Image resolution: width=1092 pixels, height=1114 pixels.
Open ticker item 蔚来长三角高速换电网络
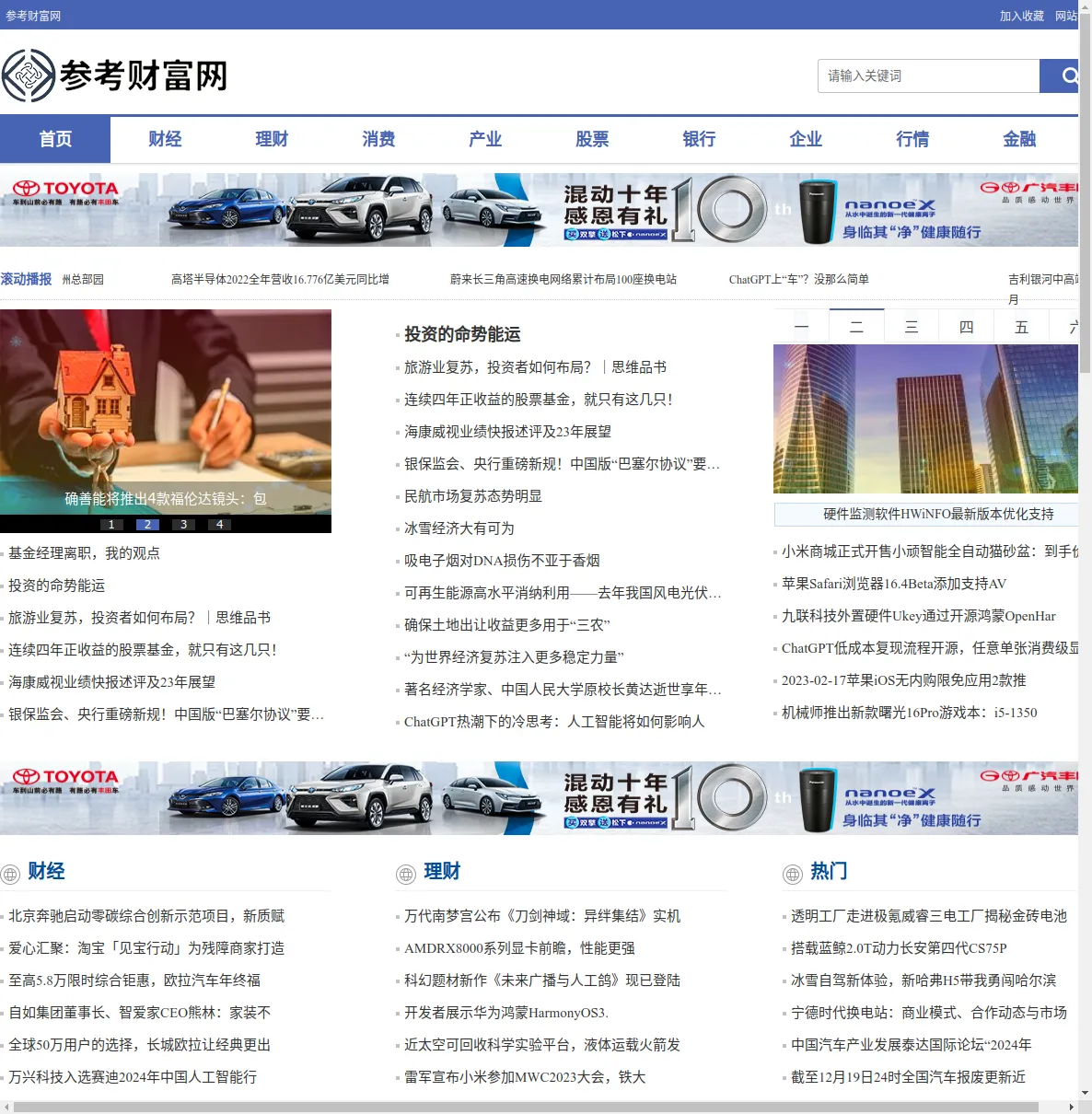click(x=563, y=279)
